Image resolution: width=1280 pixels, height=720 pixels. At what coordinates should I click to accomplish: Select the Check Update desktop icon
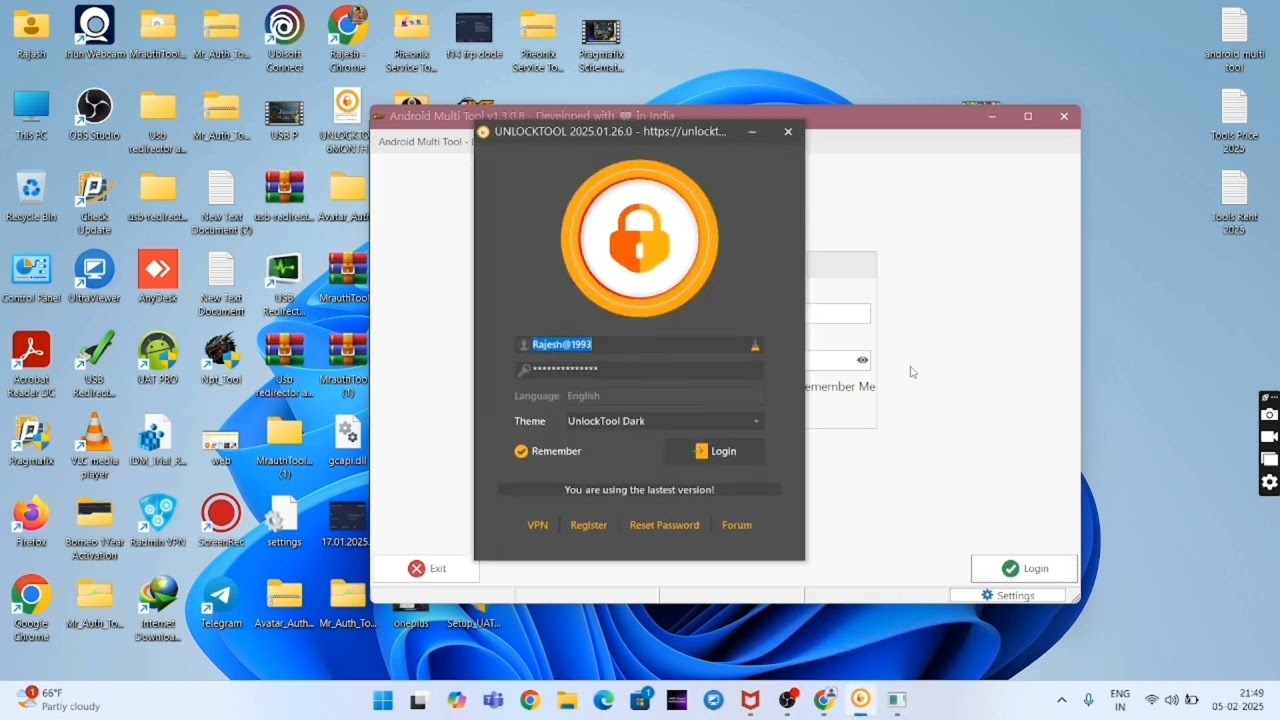(94, 203)
